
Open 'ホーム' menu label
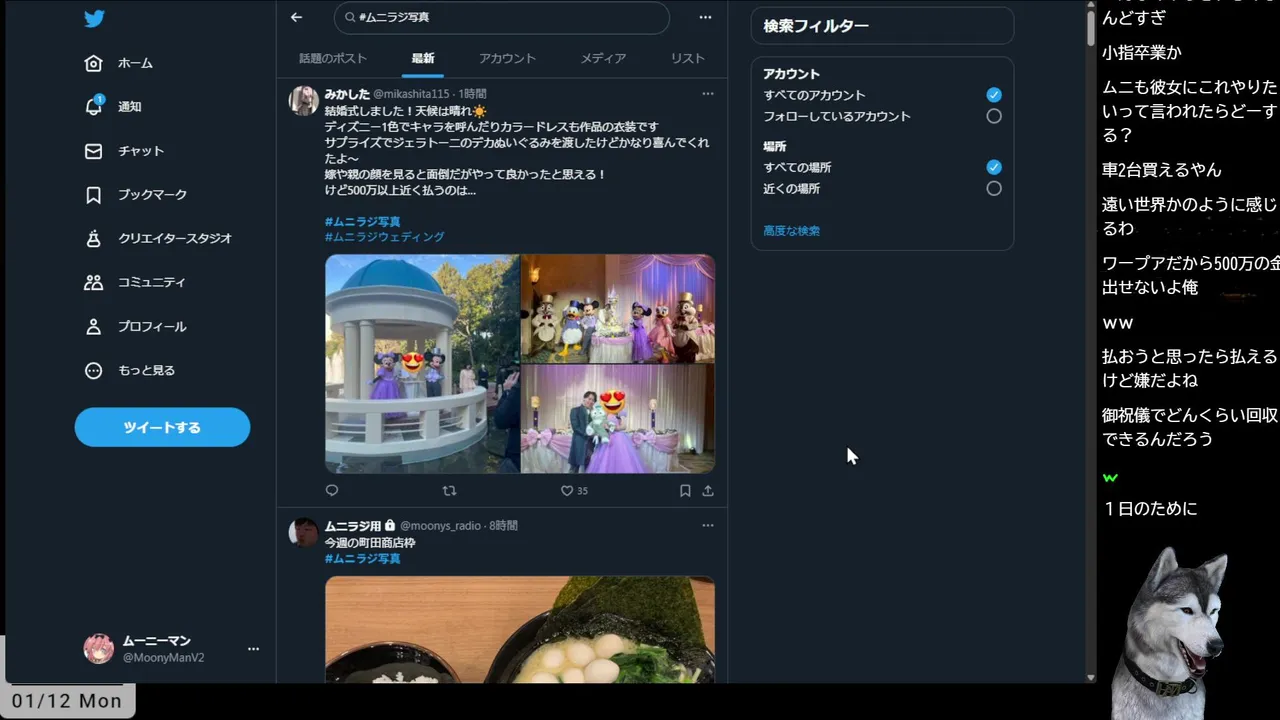(135, 63)
